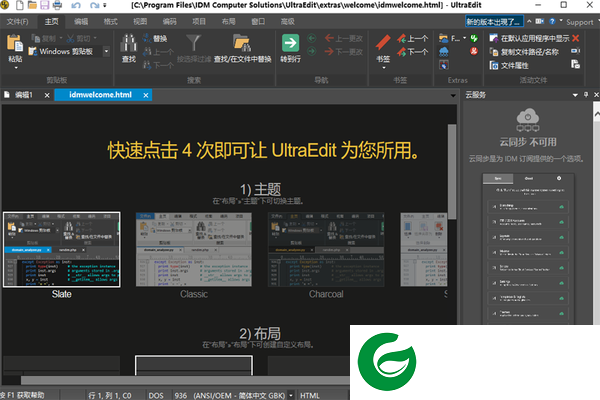Open File Properties (文件属性)
600x400 pixels.
[509, 65]
